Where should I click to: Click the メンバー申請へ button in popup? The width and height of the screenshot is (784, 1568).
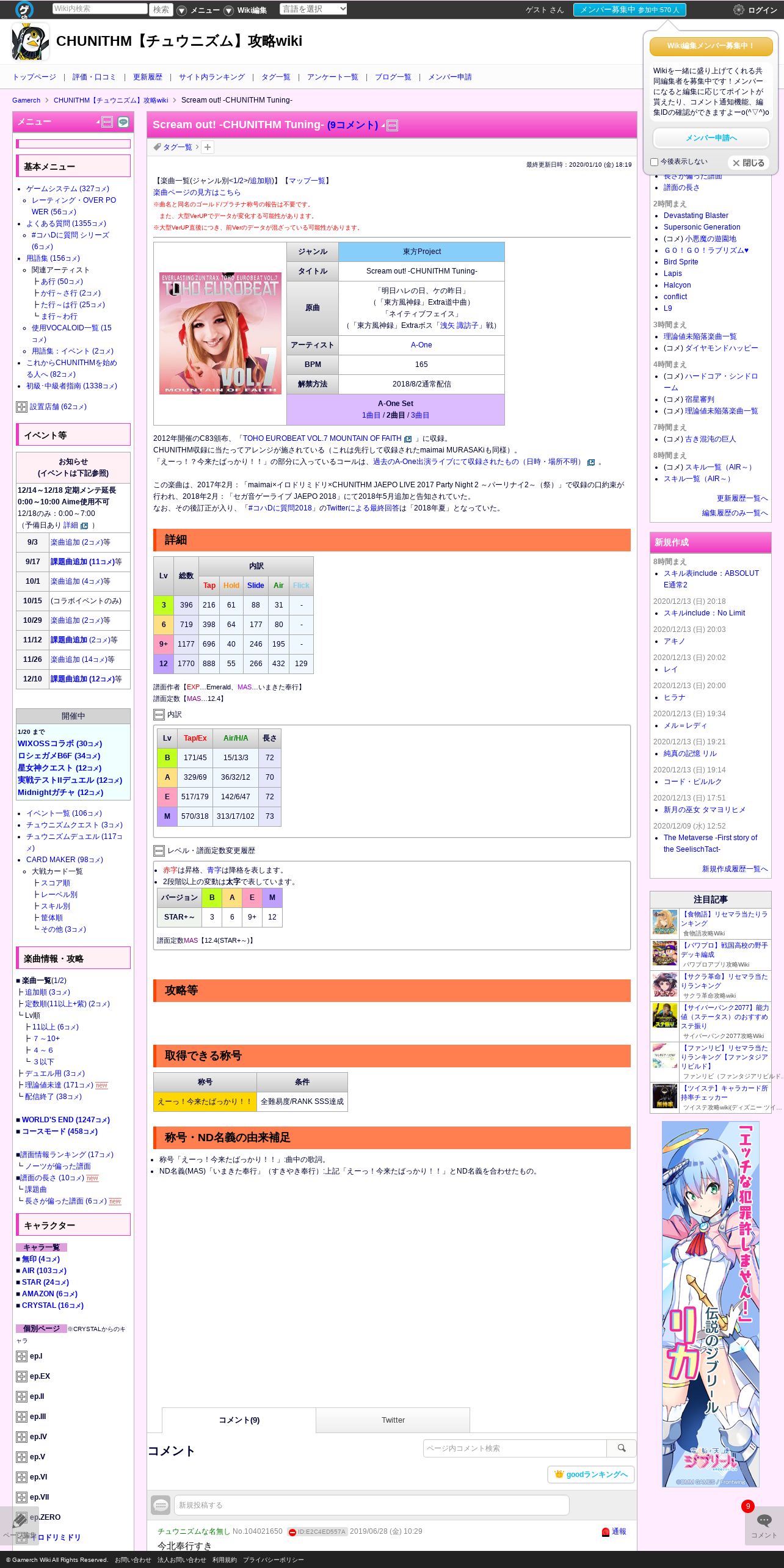pos(711,138)
